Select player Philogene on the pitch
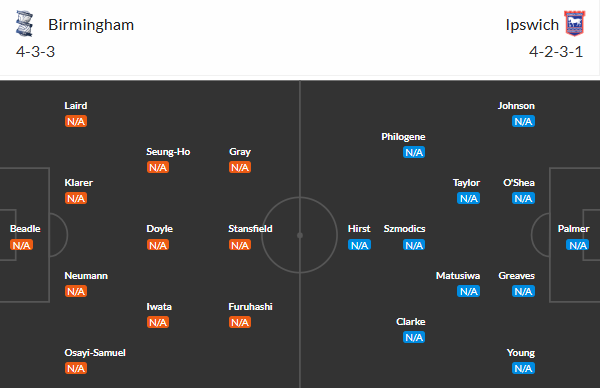The width and height of the screenshot is (600, 388). (x=403, y=137)
